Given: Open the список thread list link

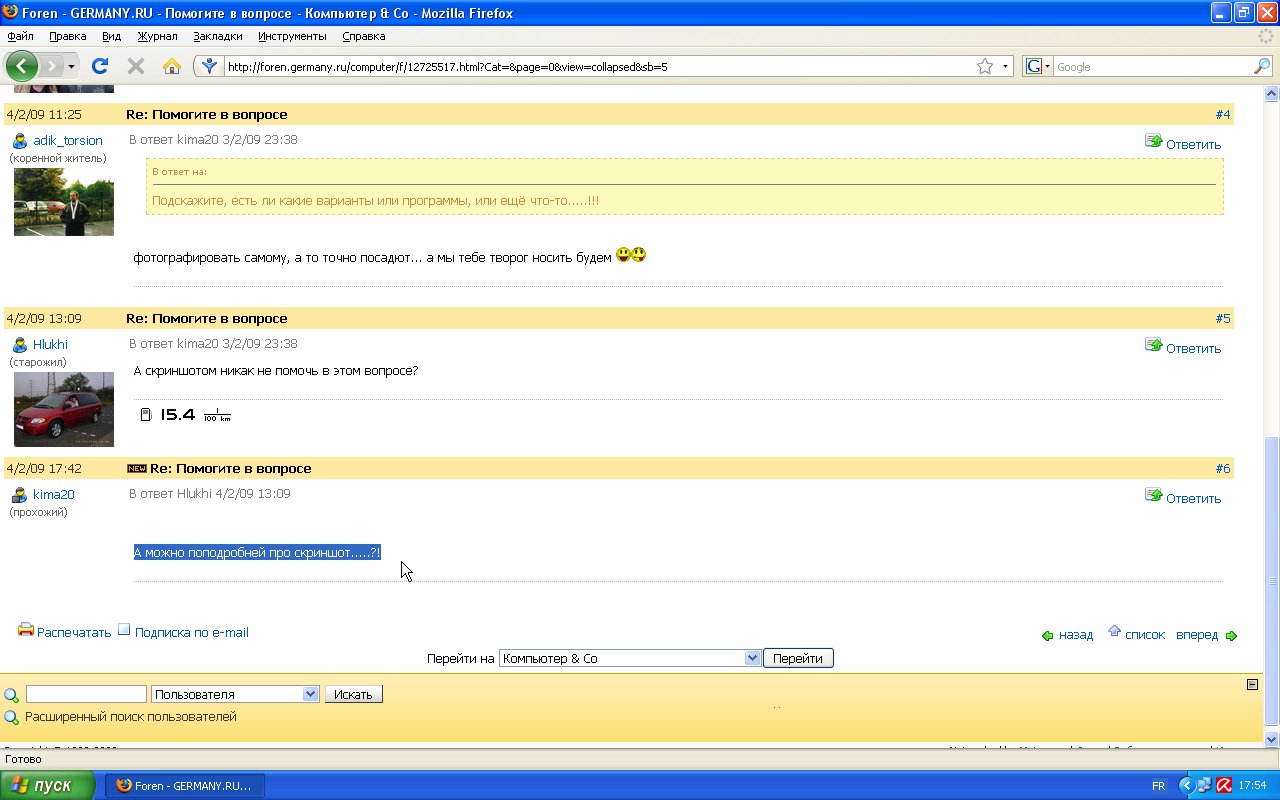Looking at the screenshot, I should (1145, 634).
